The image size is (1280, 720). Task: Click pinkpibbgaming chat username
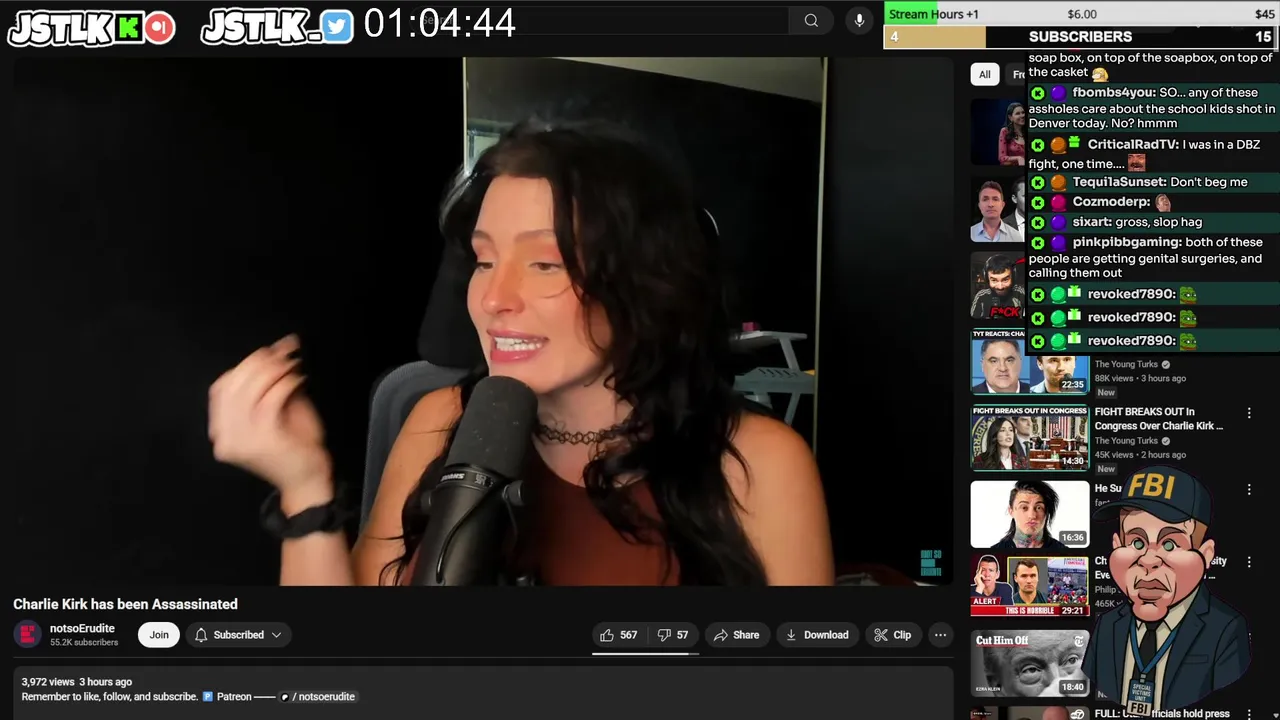click(x=1127, y=242)
